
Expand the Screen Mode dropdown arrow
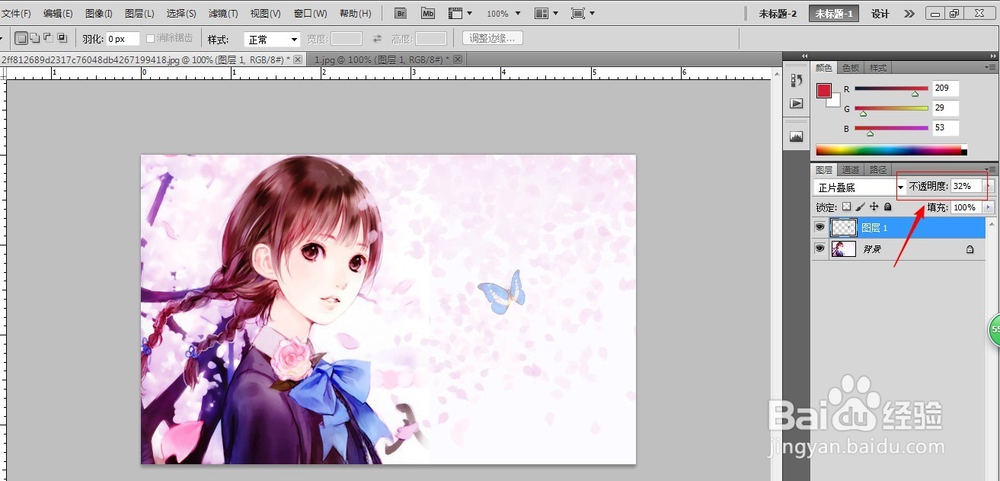tap(592, 13)
